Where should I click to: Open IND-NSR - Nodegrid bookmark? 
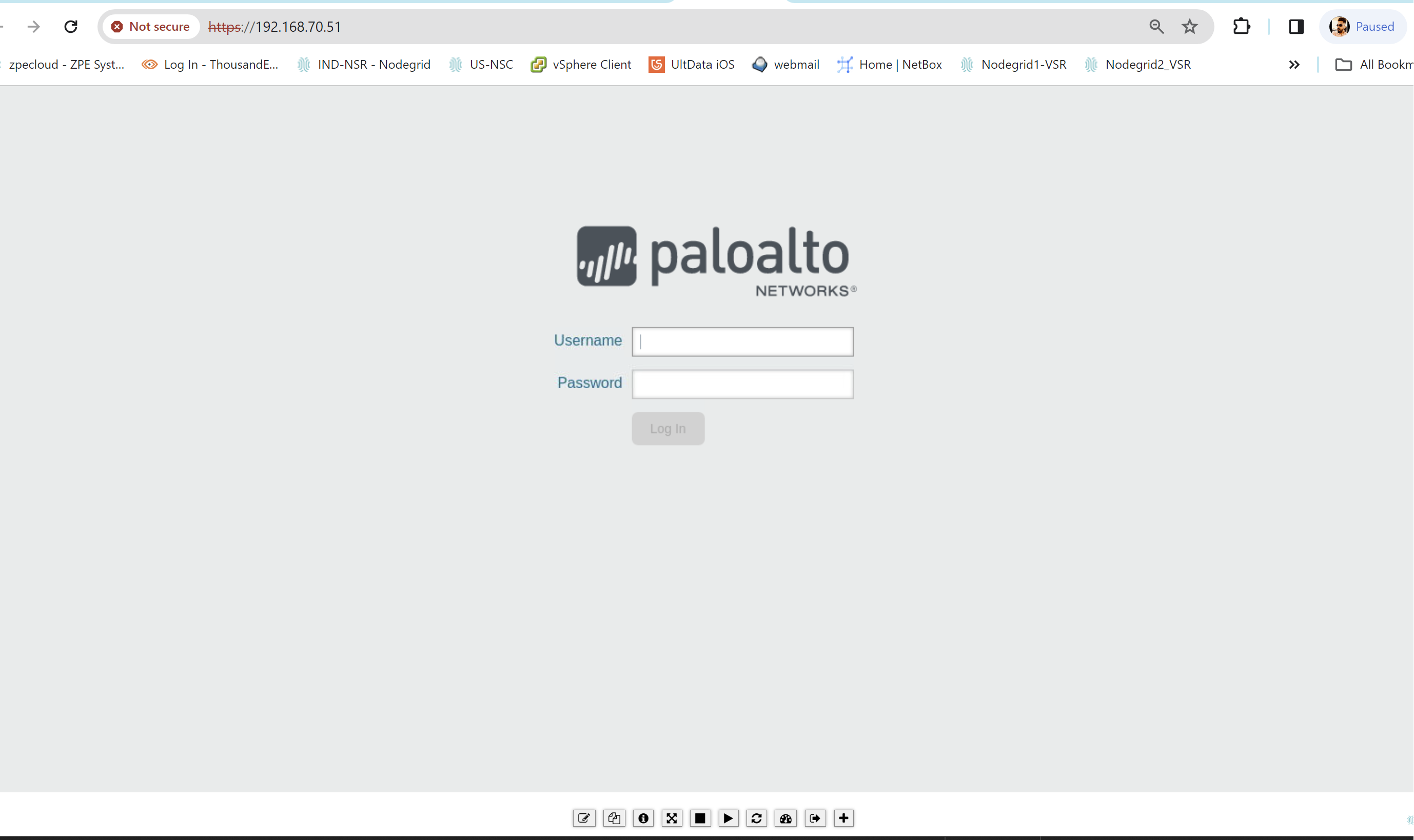(364, 65)
